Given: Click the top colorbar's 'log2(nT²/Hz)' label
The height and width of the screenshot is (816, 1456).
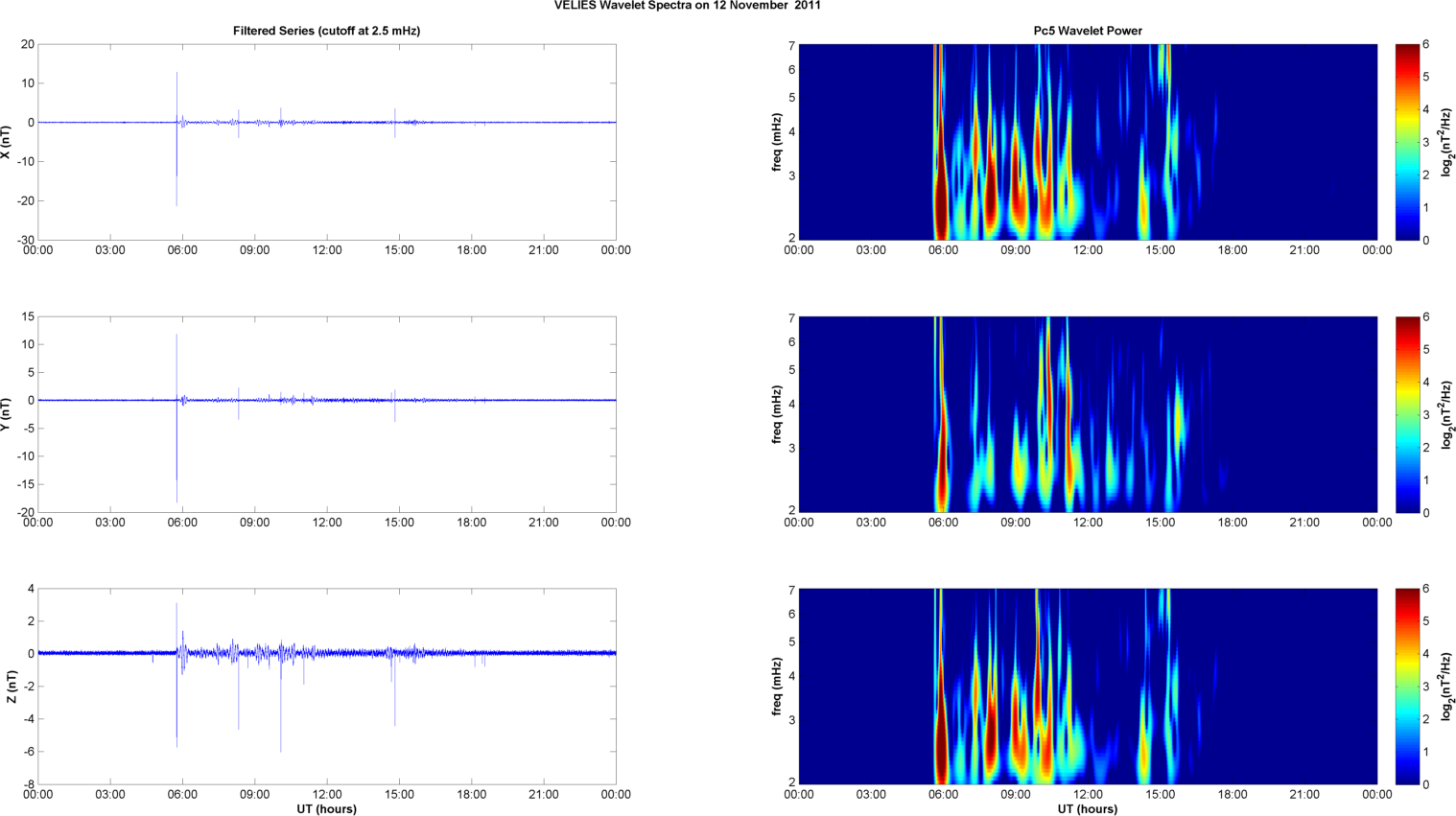Looking at the screenshot, I should (1447, 142).
